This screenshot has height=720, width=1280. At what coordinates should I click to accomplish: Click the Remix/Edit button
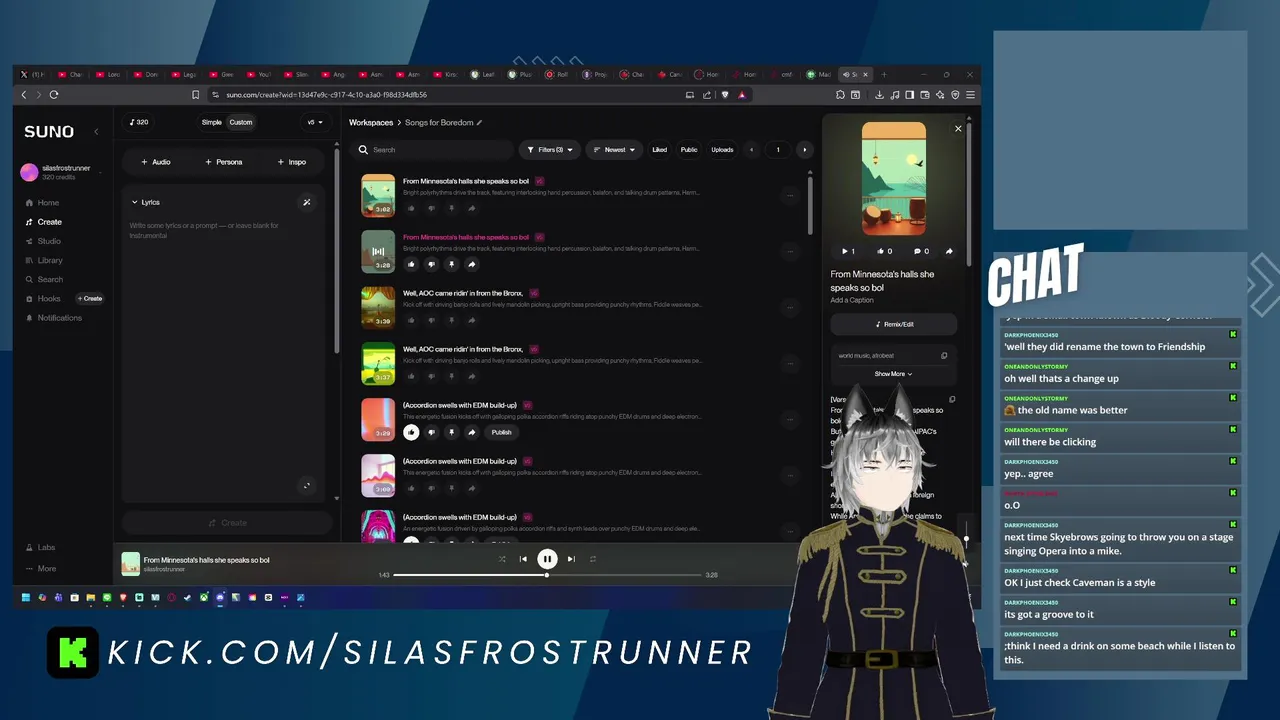[894, 324]
